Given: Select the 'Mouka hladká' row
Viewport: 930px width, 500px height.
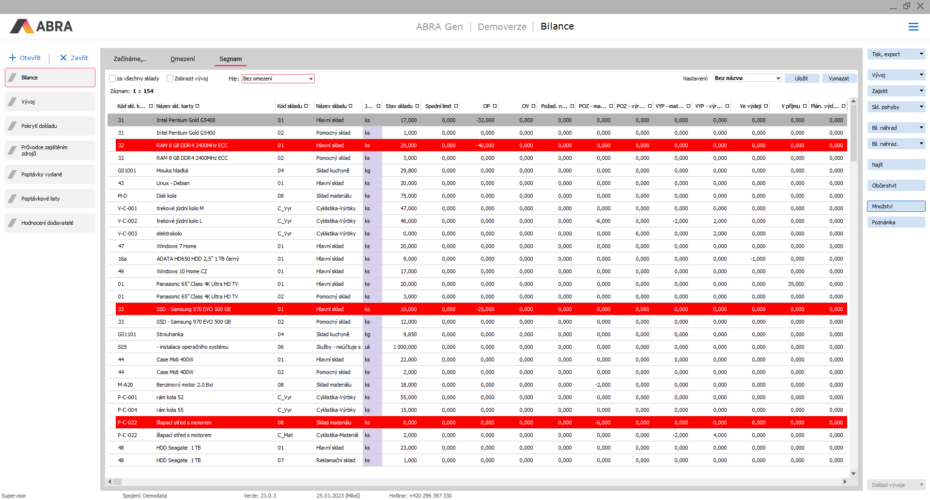Looking at the screenshot, I should coord(477,171).
